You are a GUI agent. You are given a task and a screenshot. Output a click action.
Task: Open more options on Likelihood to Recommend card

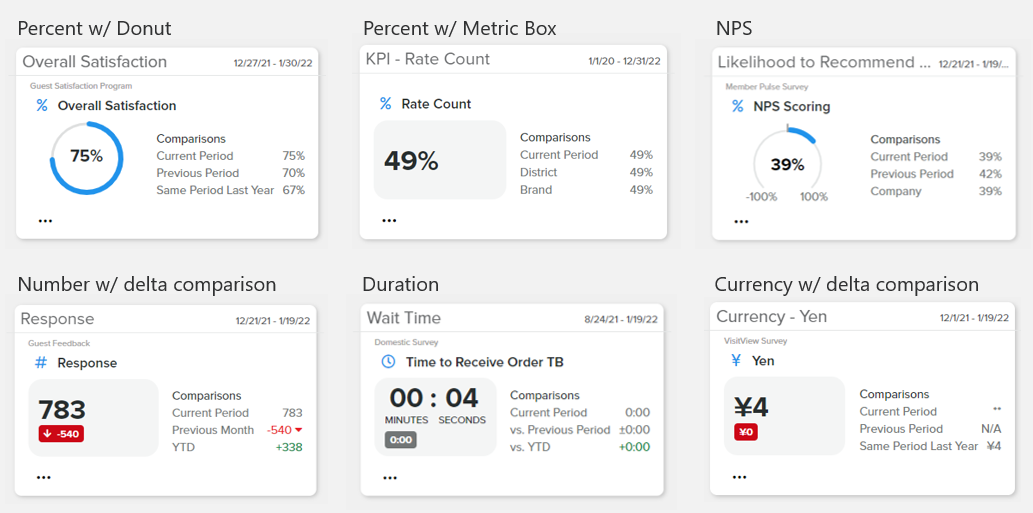point(740,222)
